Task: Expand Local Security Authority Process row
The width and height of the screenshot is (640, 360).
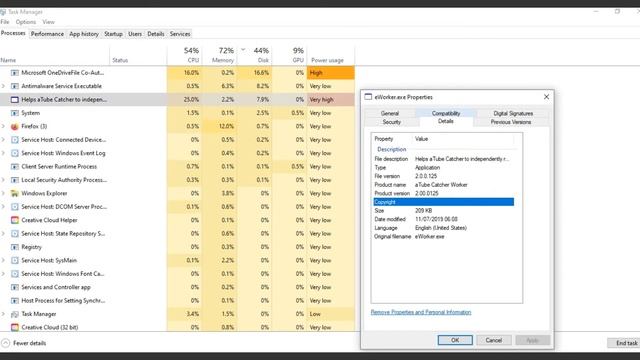Action: [x=3, y=180]
